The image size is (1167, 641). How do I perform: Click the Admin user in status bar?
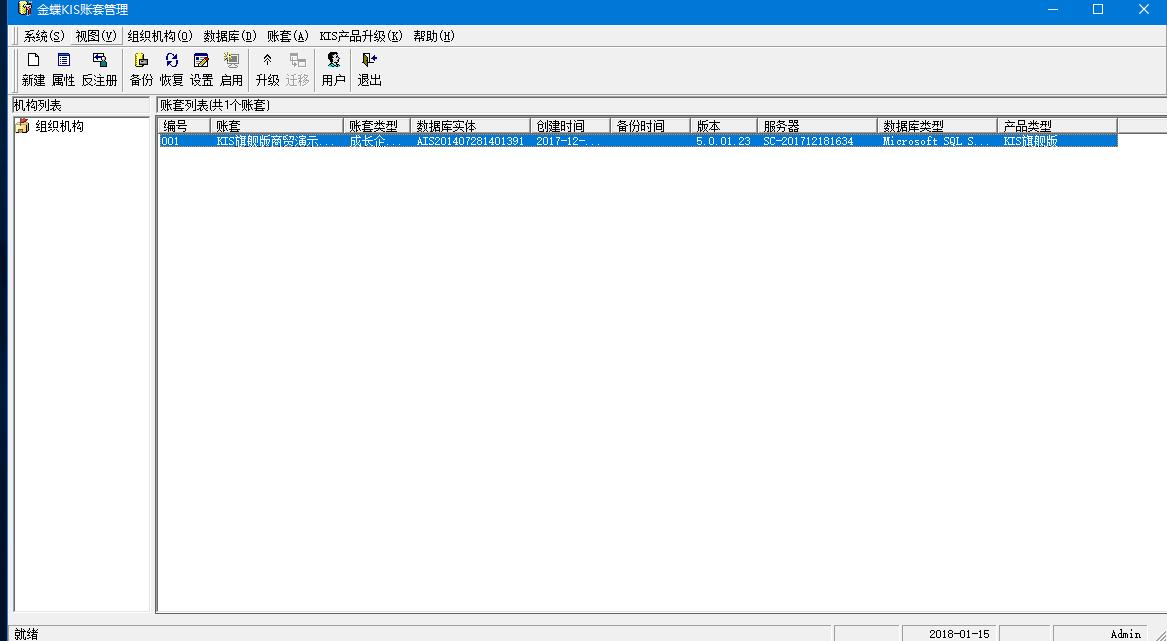(1125, 634)
